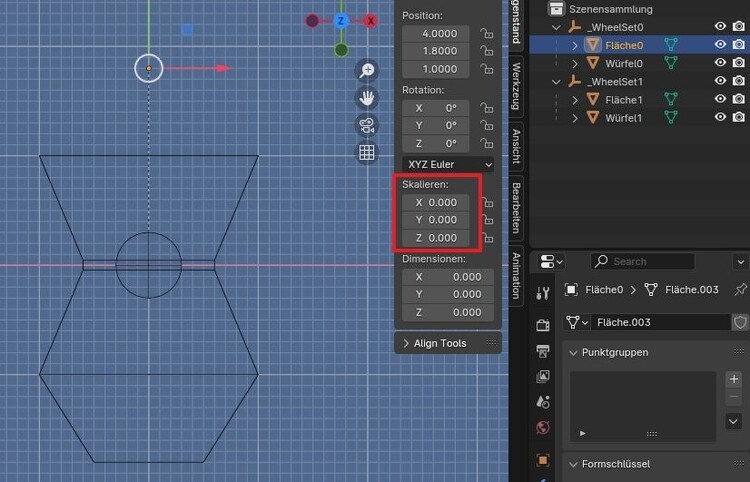750x482 pixels.
Task: Toggle camera view icon in viewport
Action: [367, 125]
